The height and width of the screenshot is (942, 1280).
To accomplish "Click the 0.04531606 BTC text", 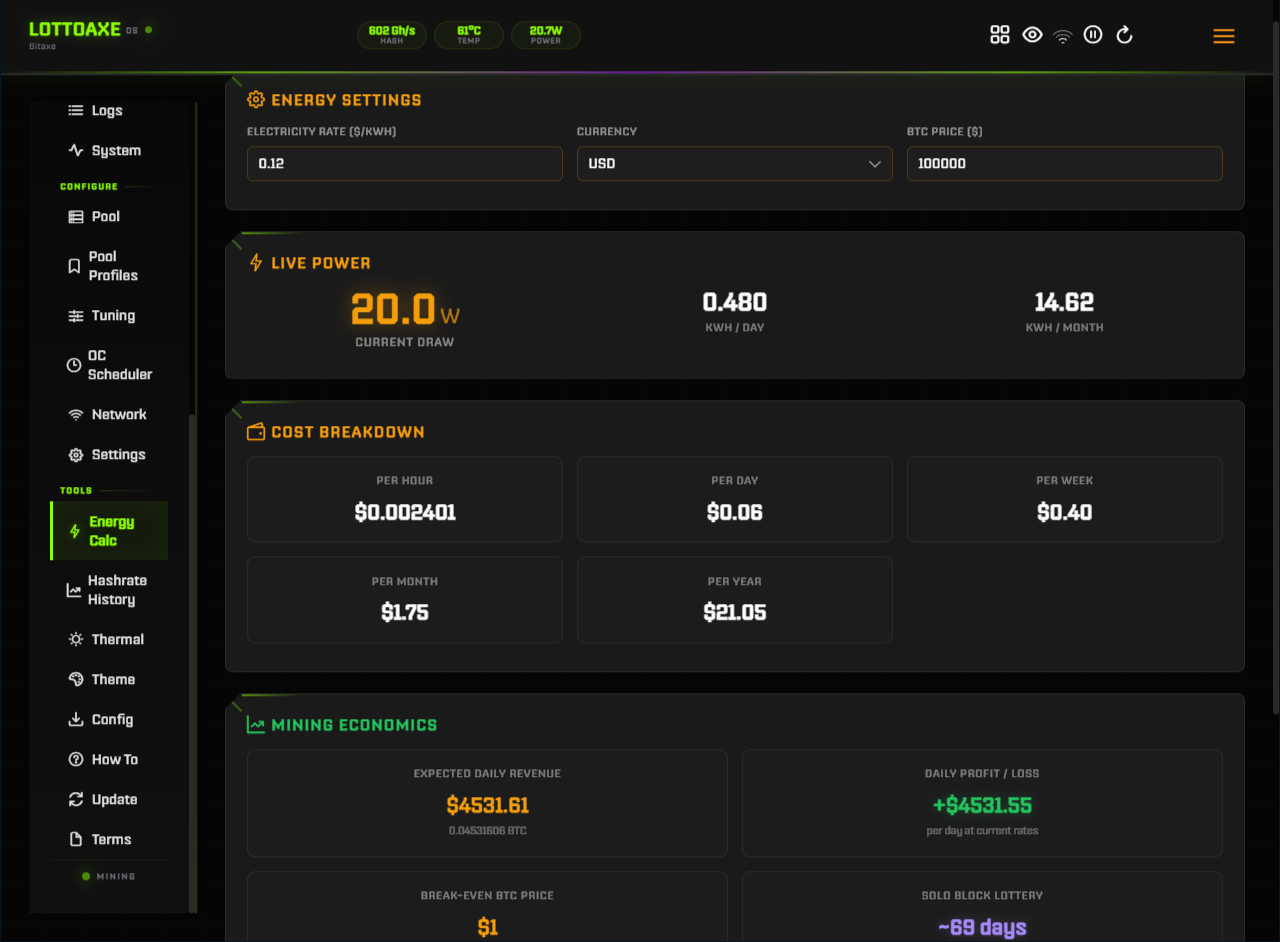I will [487, 831].
